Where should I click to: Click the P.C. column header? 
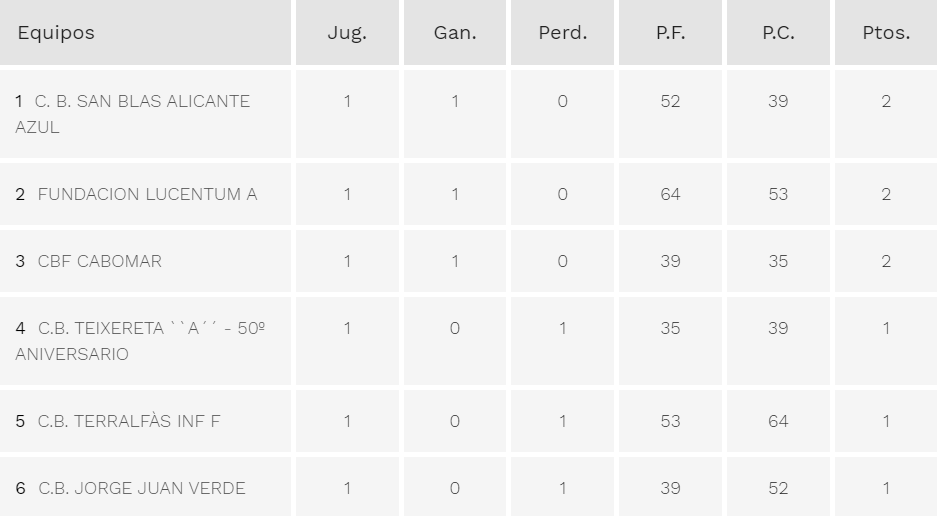click(778, 32)
